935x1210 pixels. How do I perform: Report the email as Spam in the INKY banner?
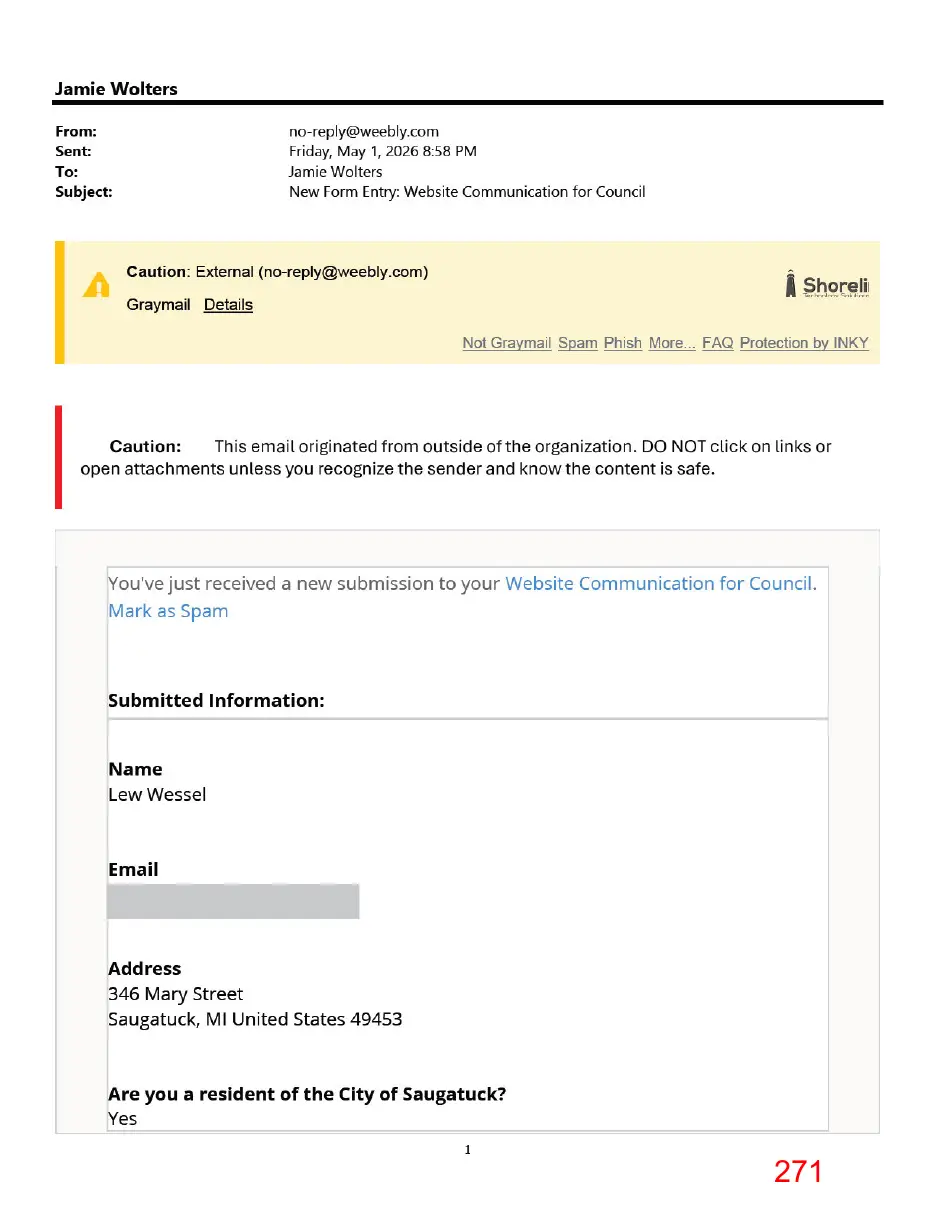pos(578,343)
